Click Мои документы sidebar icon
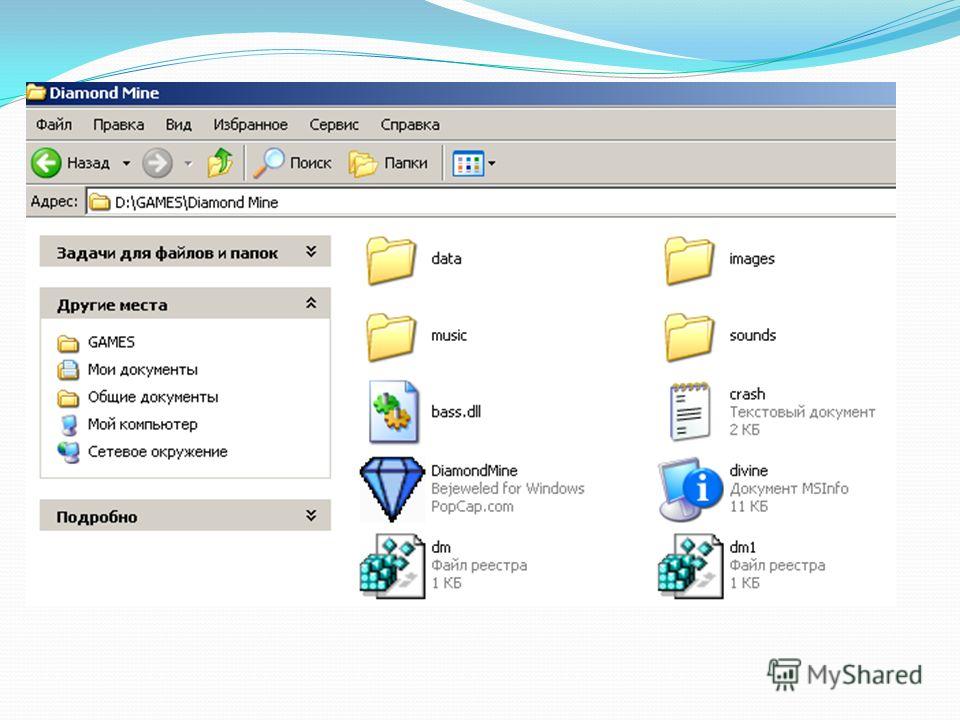The width and height of the screenshot is (960, 720). point(68,370)
